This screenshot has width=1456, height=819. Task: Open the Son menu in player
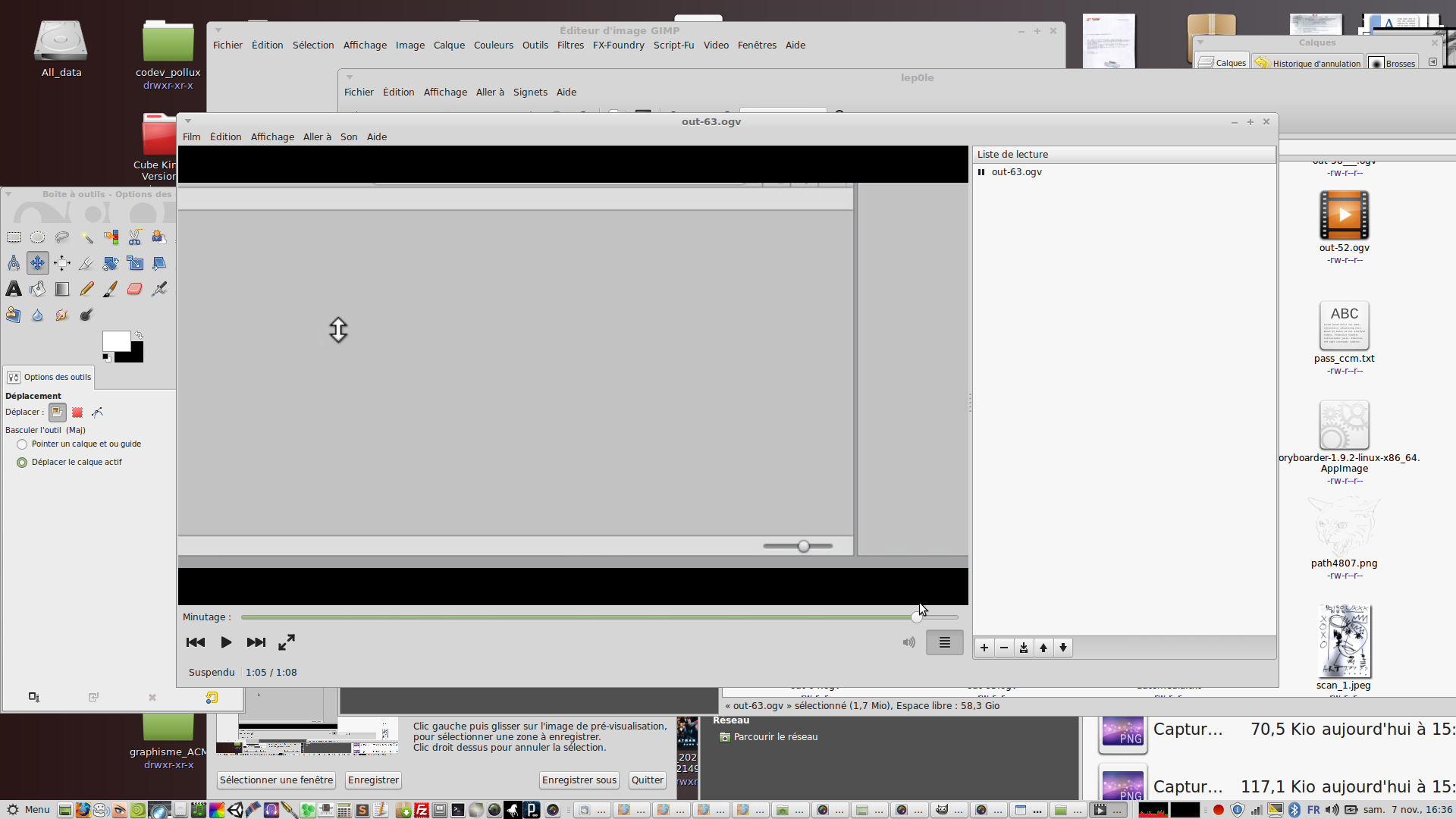[x=349, y=137]
